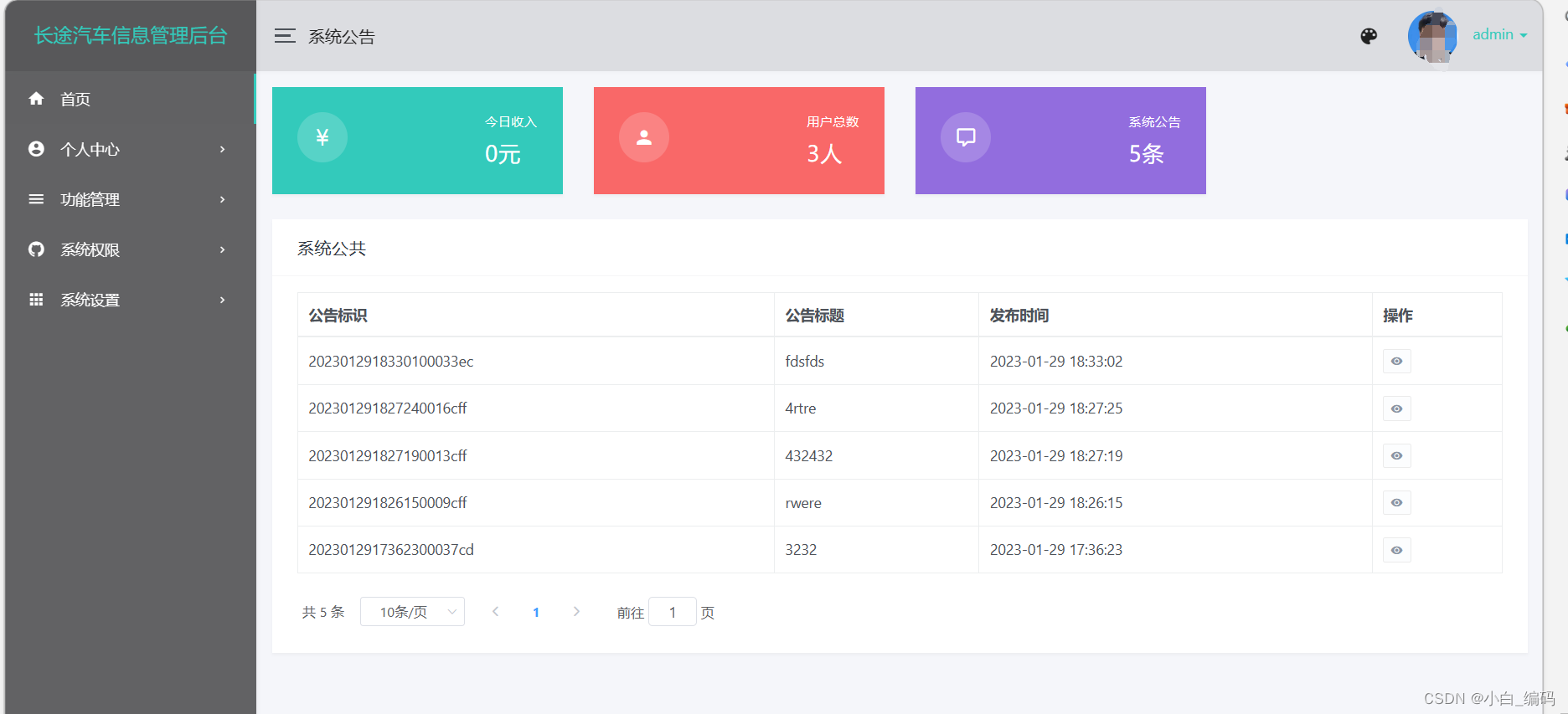Click the time 2023-01-29 18:33:02
Screen dimensions: 1568x714
(1056, 362)
